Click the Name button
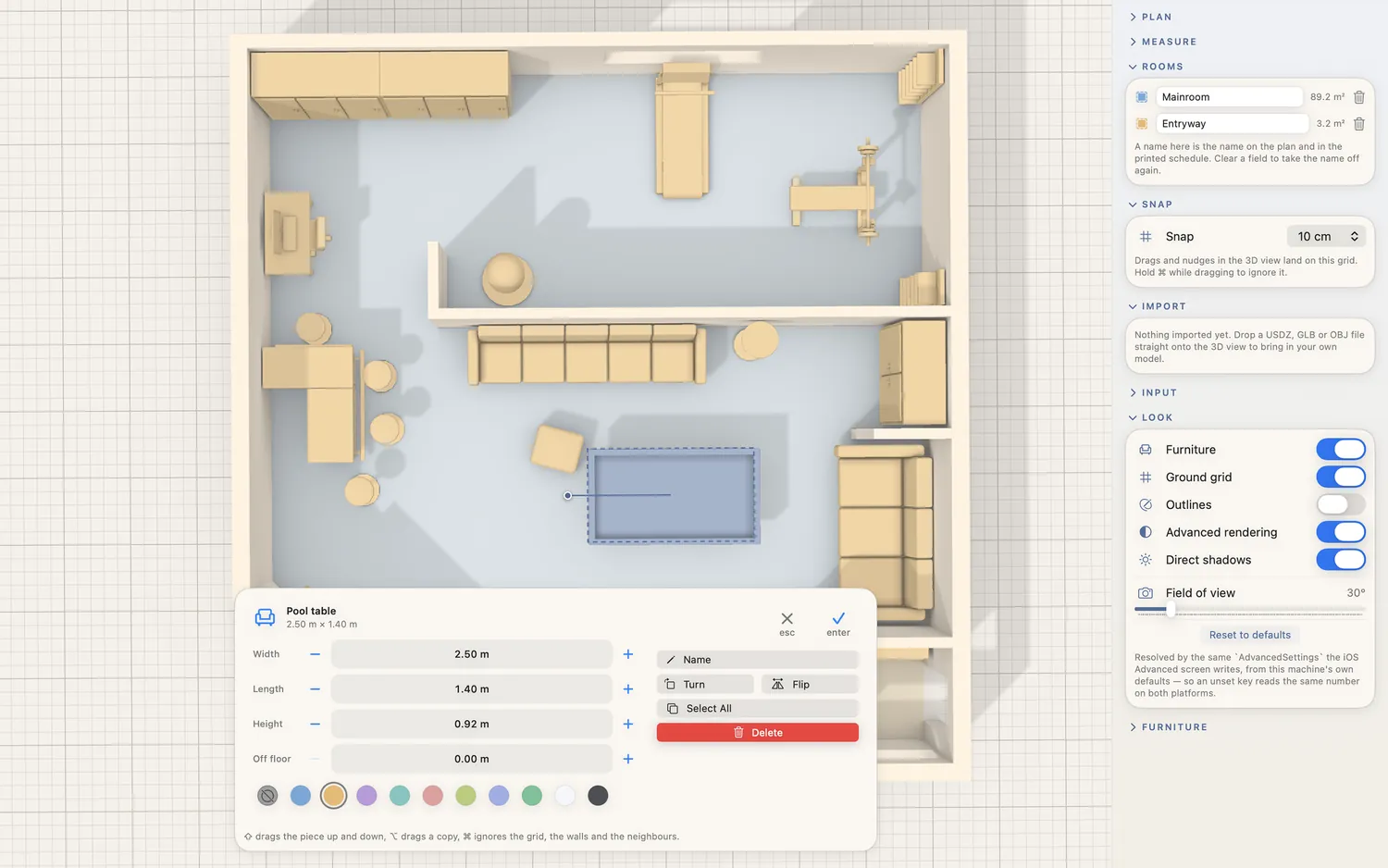Screen dimensions: 1388x868 point(758,660)
